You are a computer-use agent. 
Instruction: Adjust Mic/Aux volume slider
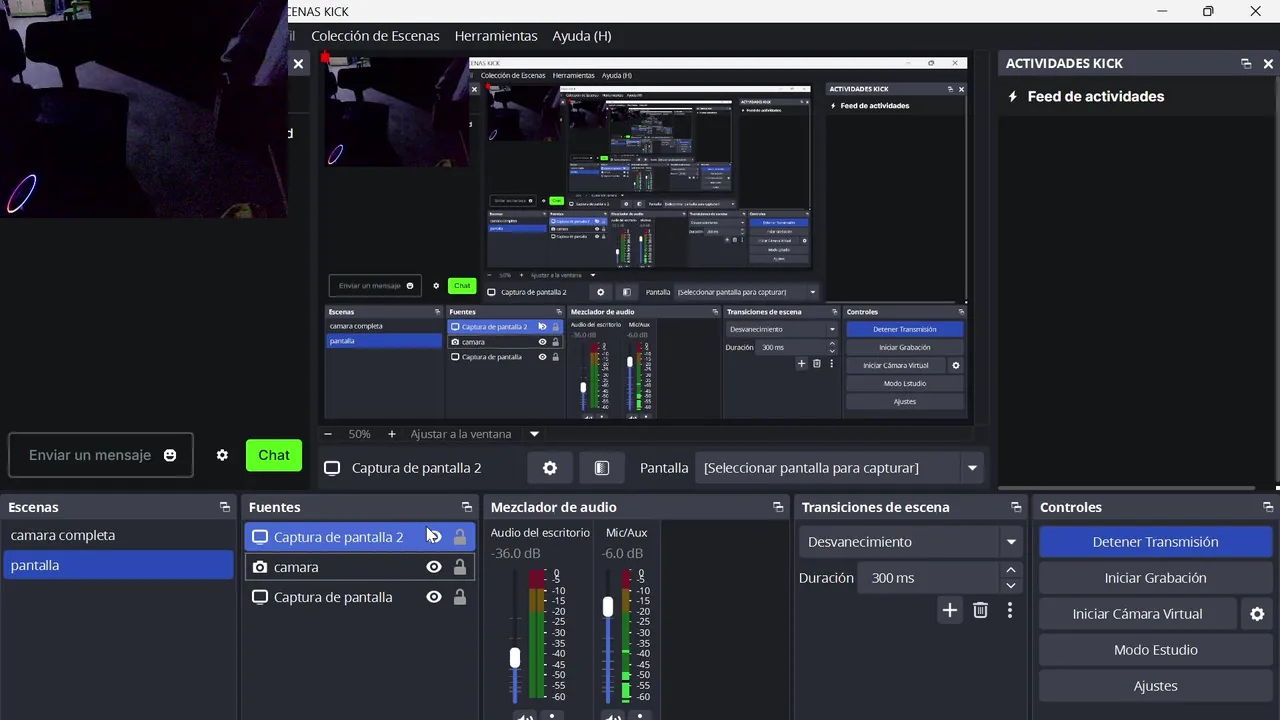607,606
